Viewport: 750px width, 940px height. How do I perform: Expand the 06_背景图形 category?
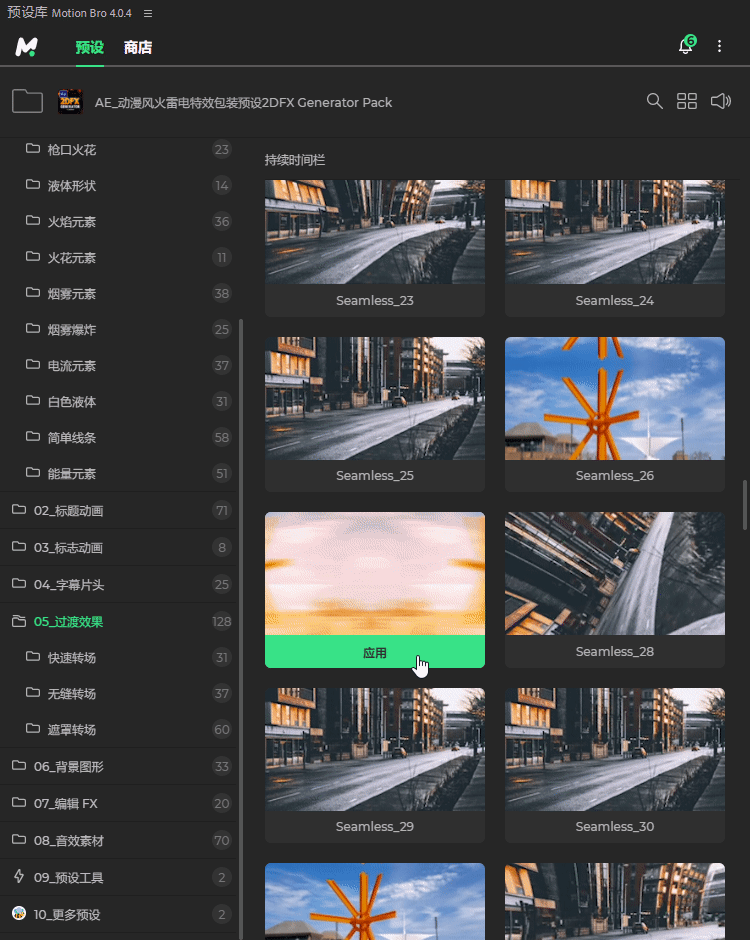pyautogui.click(x=119, y=766)
